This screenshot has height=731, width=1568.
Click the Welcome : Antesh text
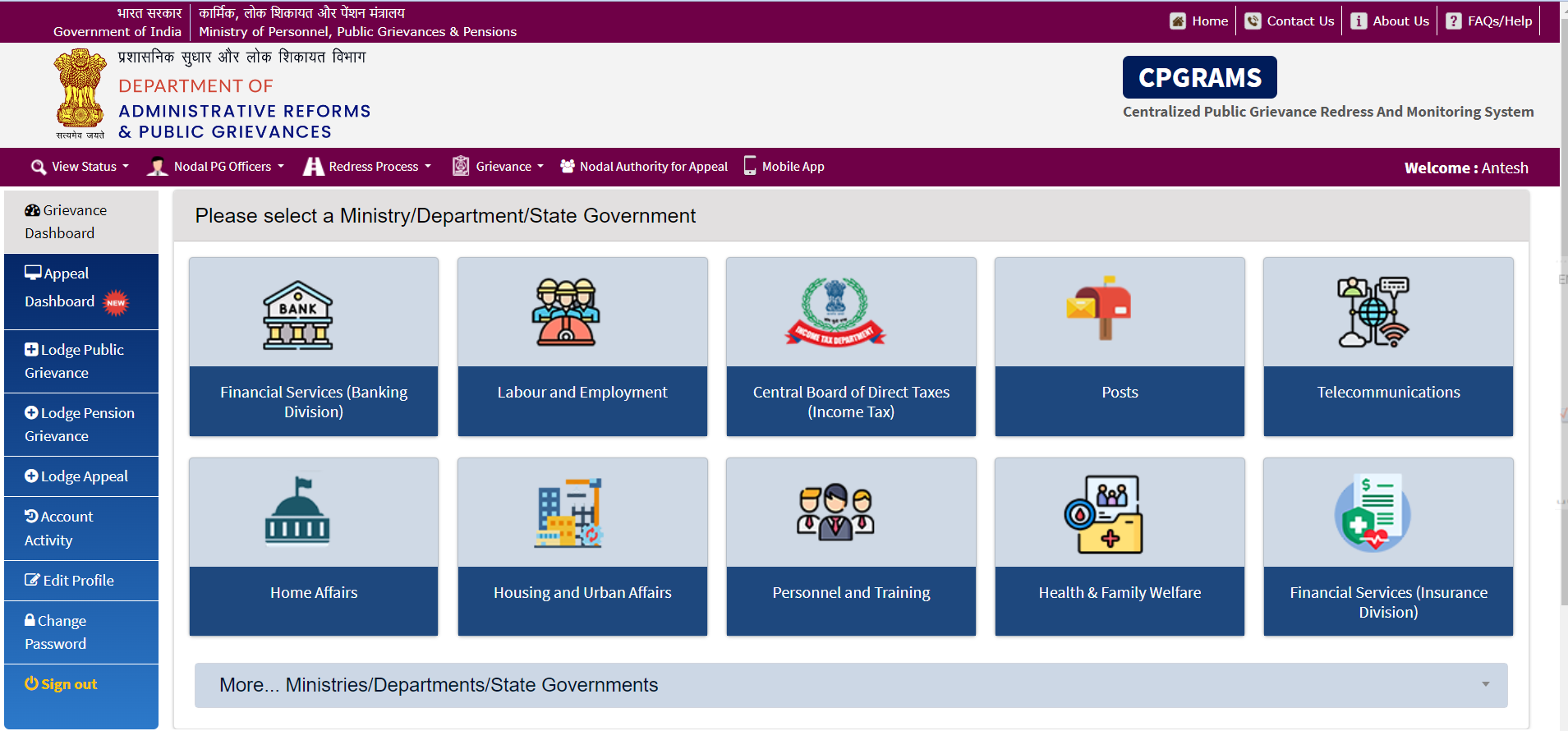[1466, 168]
